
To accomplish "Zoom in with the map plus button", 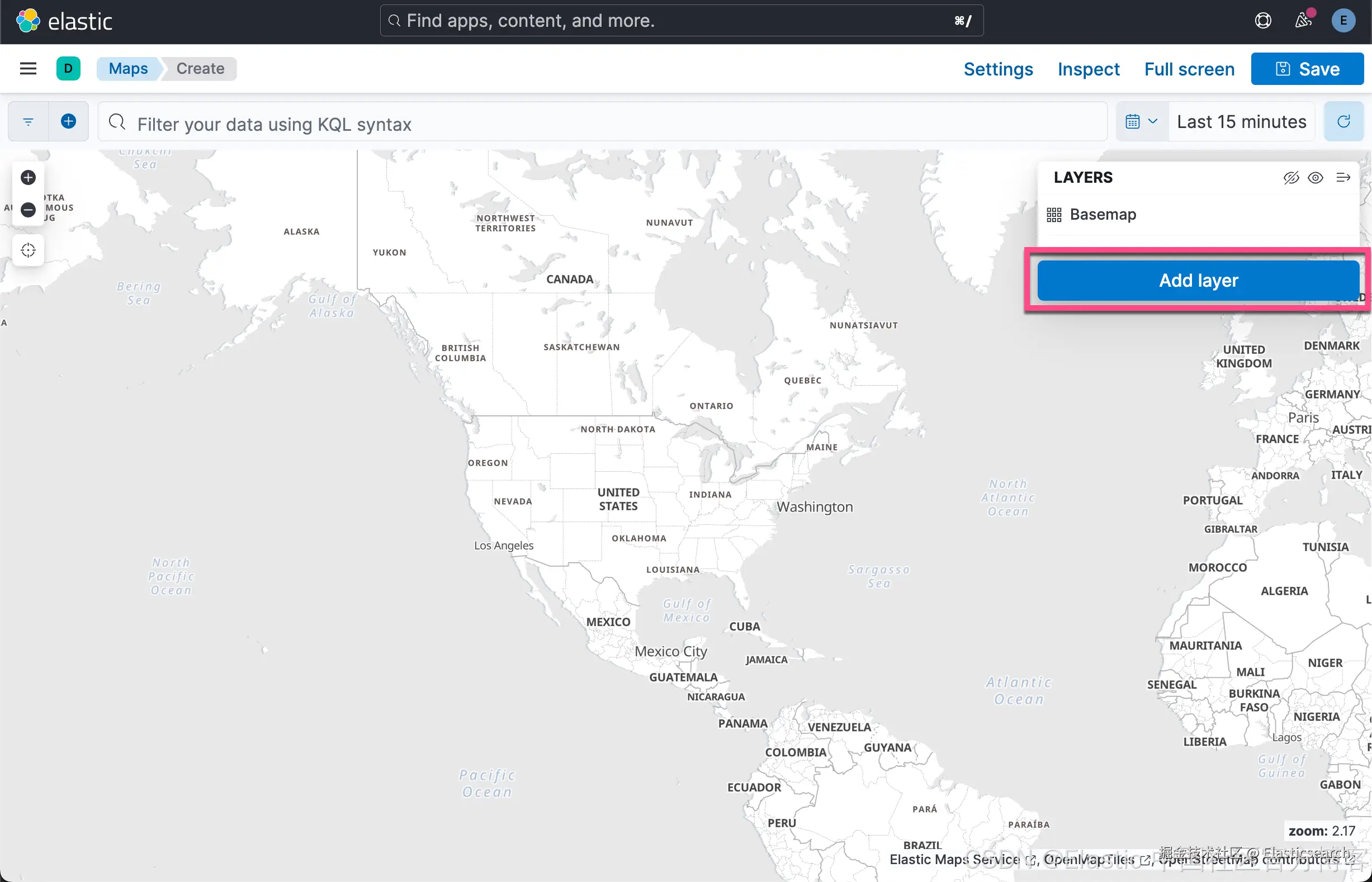I will tap(28, 178).
